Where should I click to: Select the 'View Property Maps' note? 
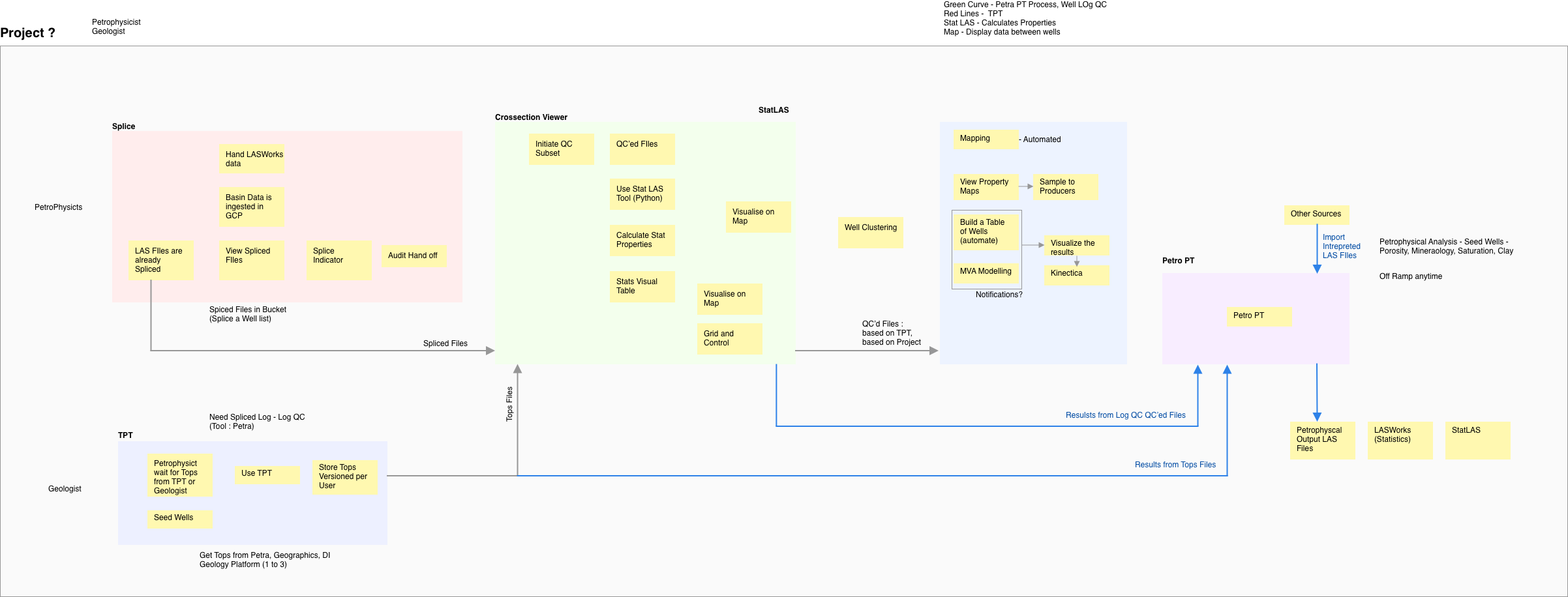point(985,187)
